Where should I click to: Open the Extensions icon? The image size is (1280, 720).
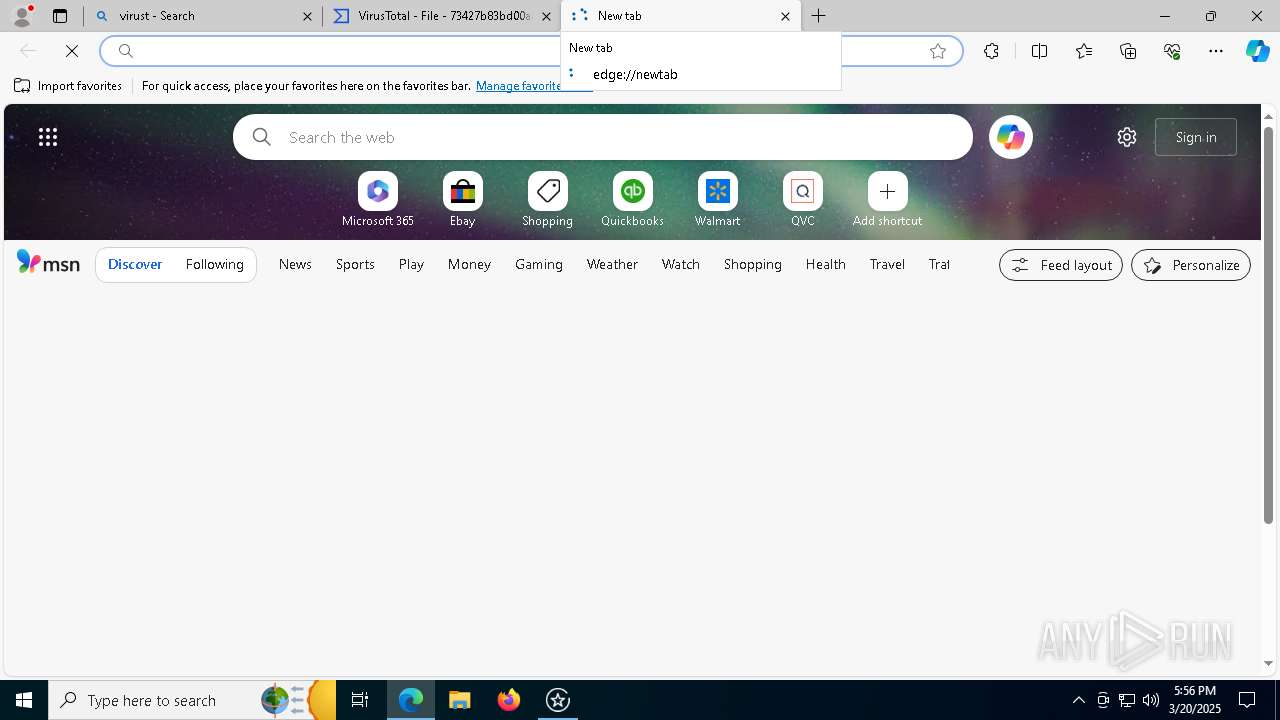click(x=991, y=51)
